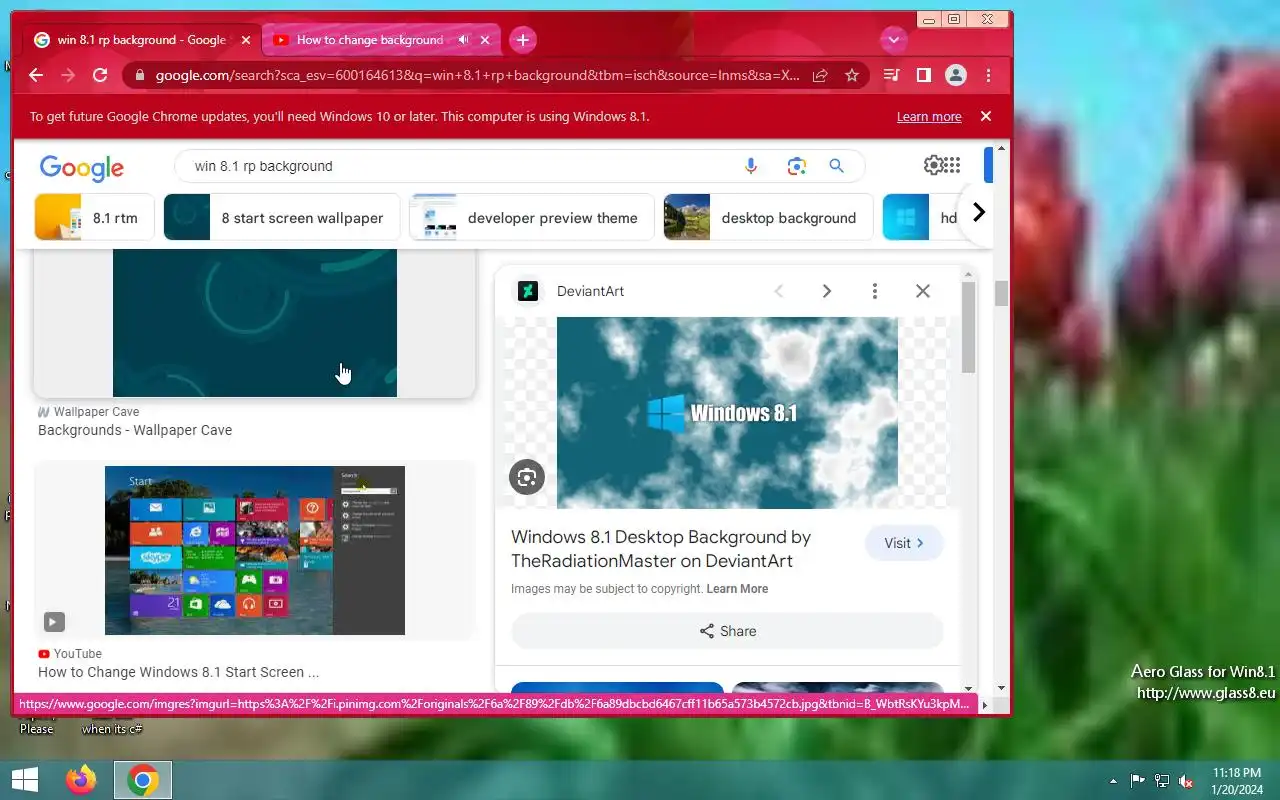Open the Windows Start button
Image resolution: width=1280 pixels, height=800 pixels.
pos(25,780)
